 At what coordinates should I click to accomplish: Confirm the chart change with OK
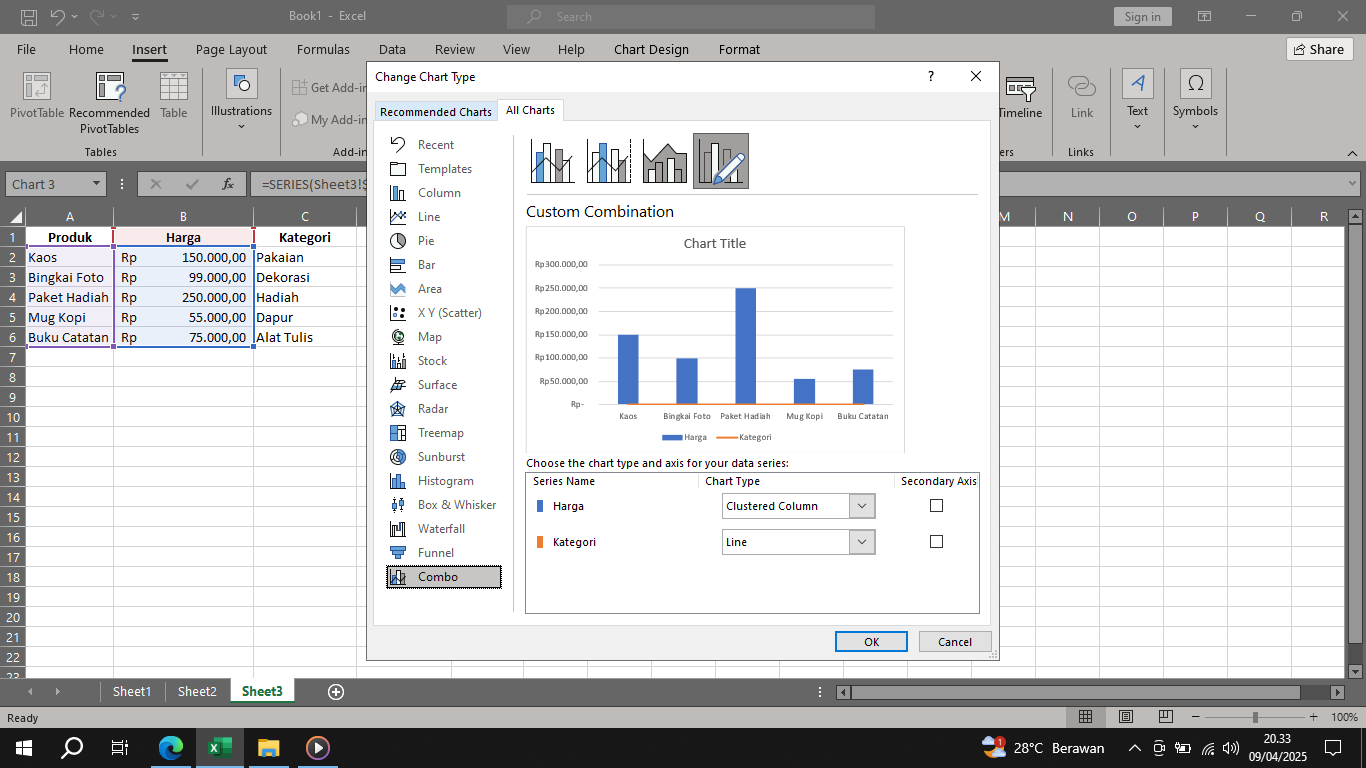point(870,641)
